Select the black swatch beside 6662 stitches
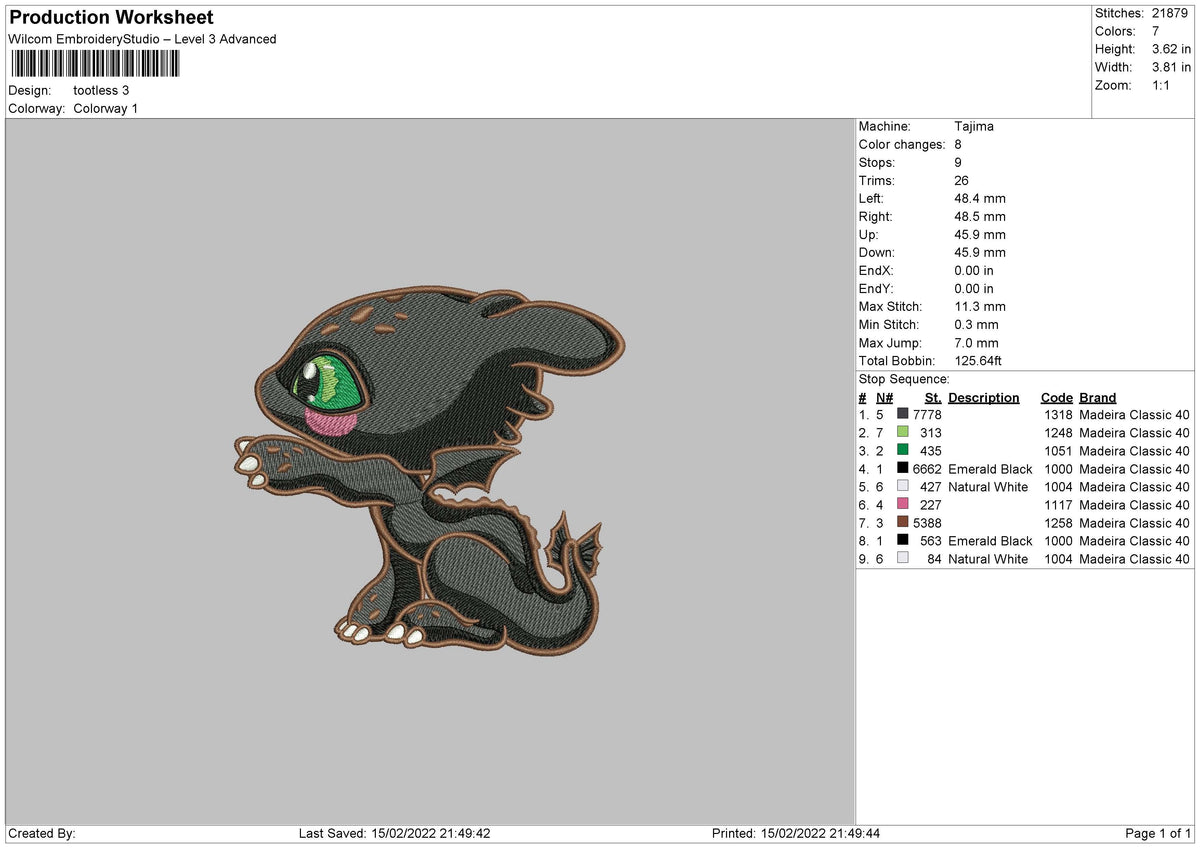 [903, 468]
